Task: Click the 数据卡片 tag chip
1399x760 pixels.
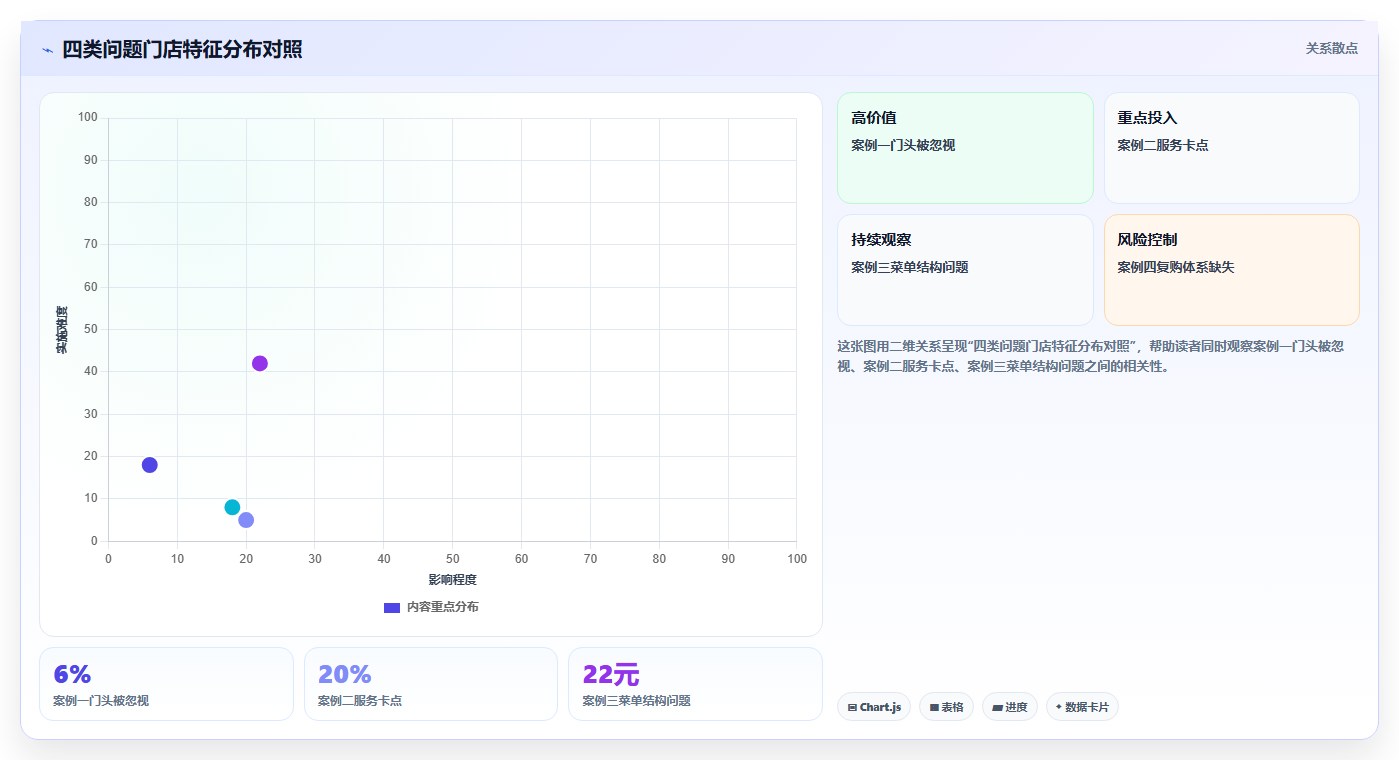Action: 1082,707
